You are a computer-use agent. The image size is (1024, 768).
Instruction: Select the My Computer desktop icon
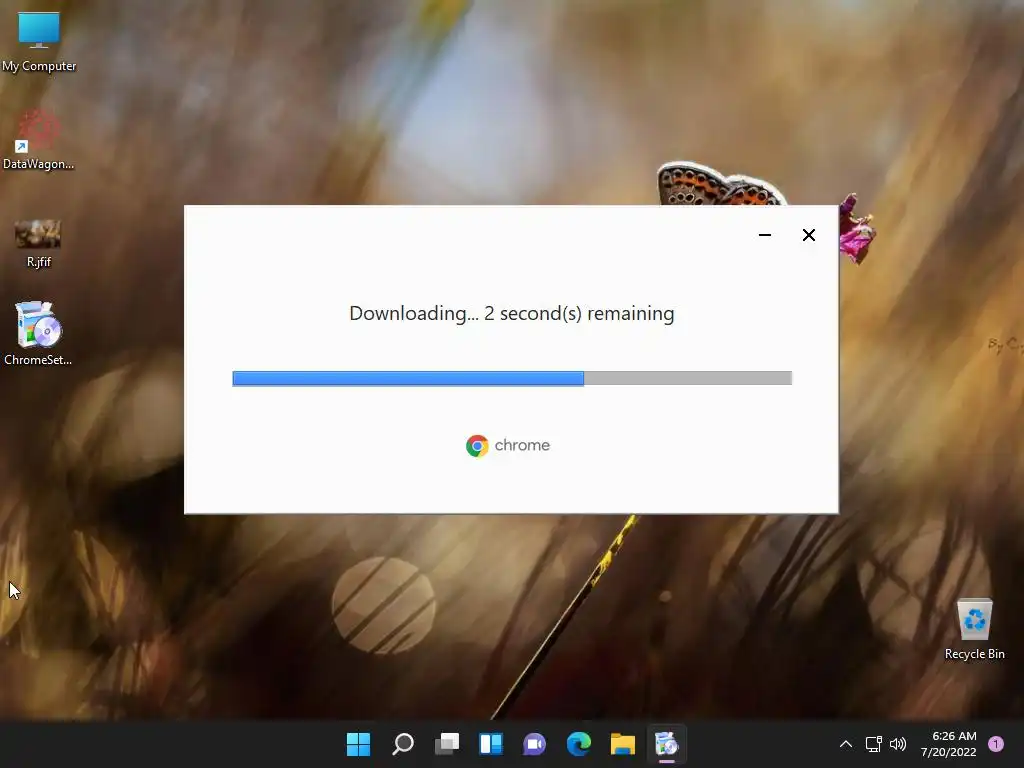[39, 42]
